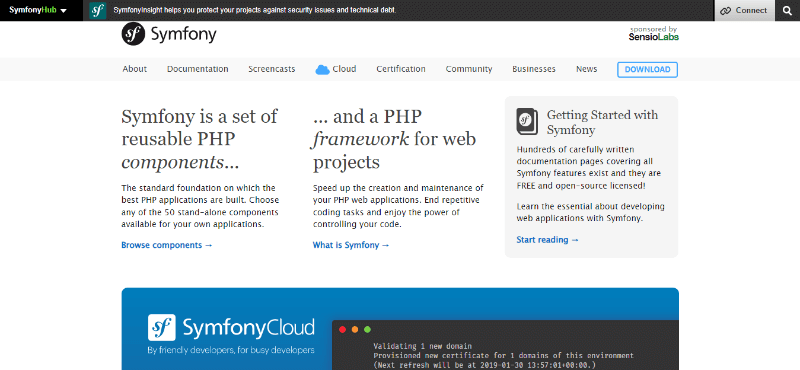Click the chain link icon beside Connect
Viewport: 800px width, 370px height.
726,11
